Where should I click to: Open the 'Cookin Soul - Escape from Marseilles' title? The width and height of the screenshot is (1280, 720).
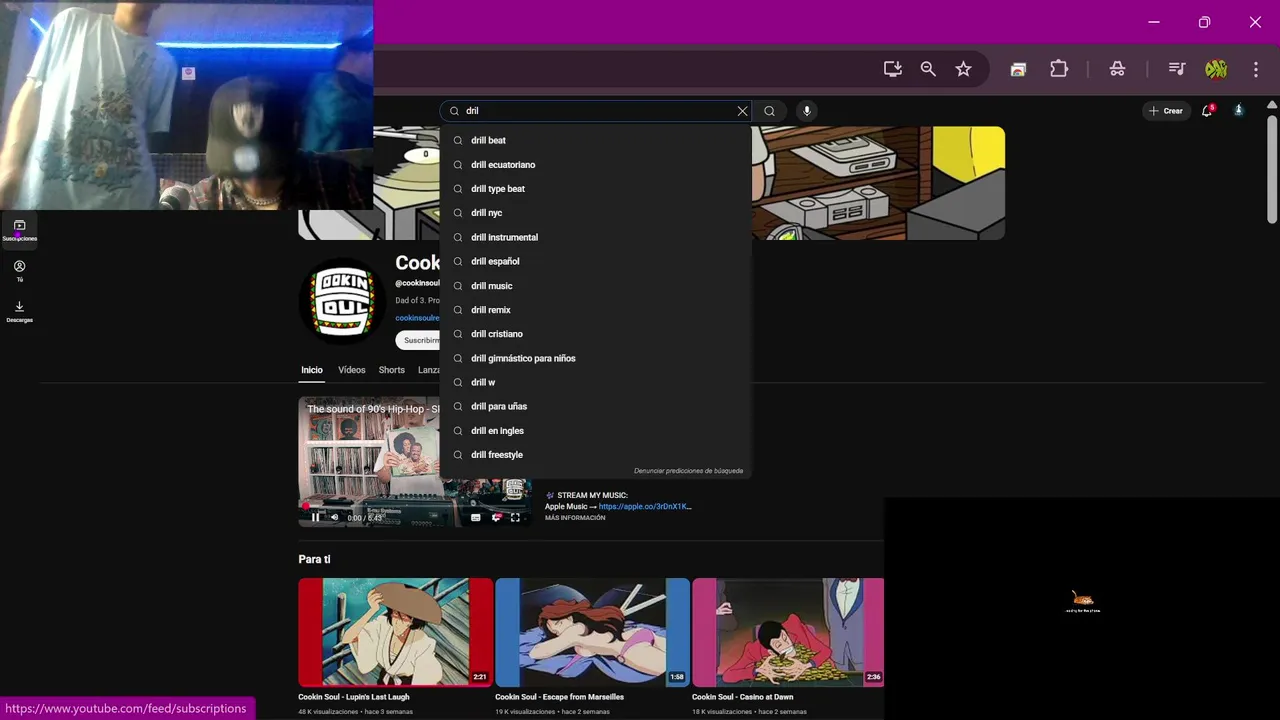click(559, 697)
